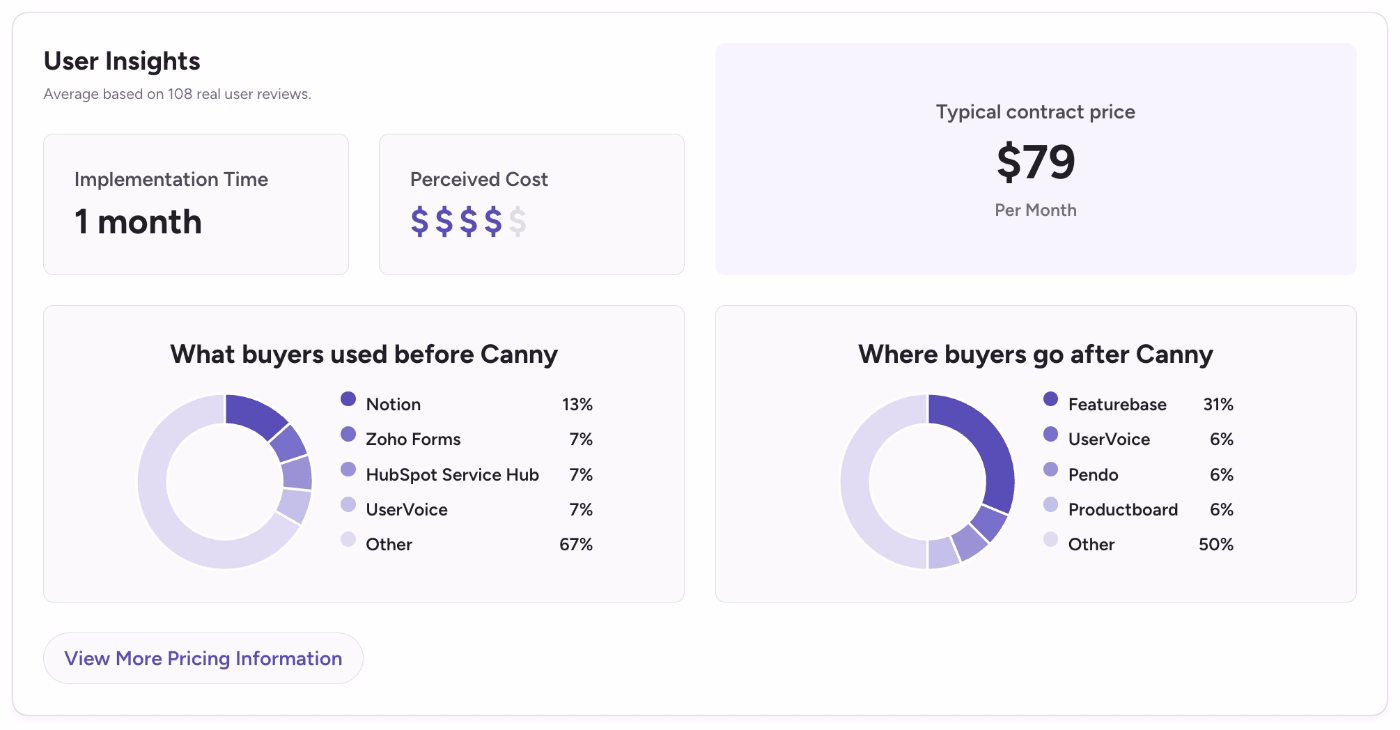Viewport: 1400px width, 730px height.
Task: Click the Notion donut chart segment
Action: click(255, 415)
